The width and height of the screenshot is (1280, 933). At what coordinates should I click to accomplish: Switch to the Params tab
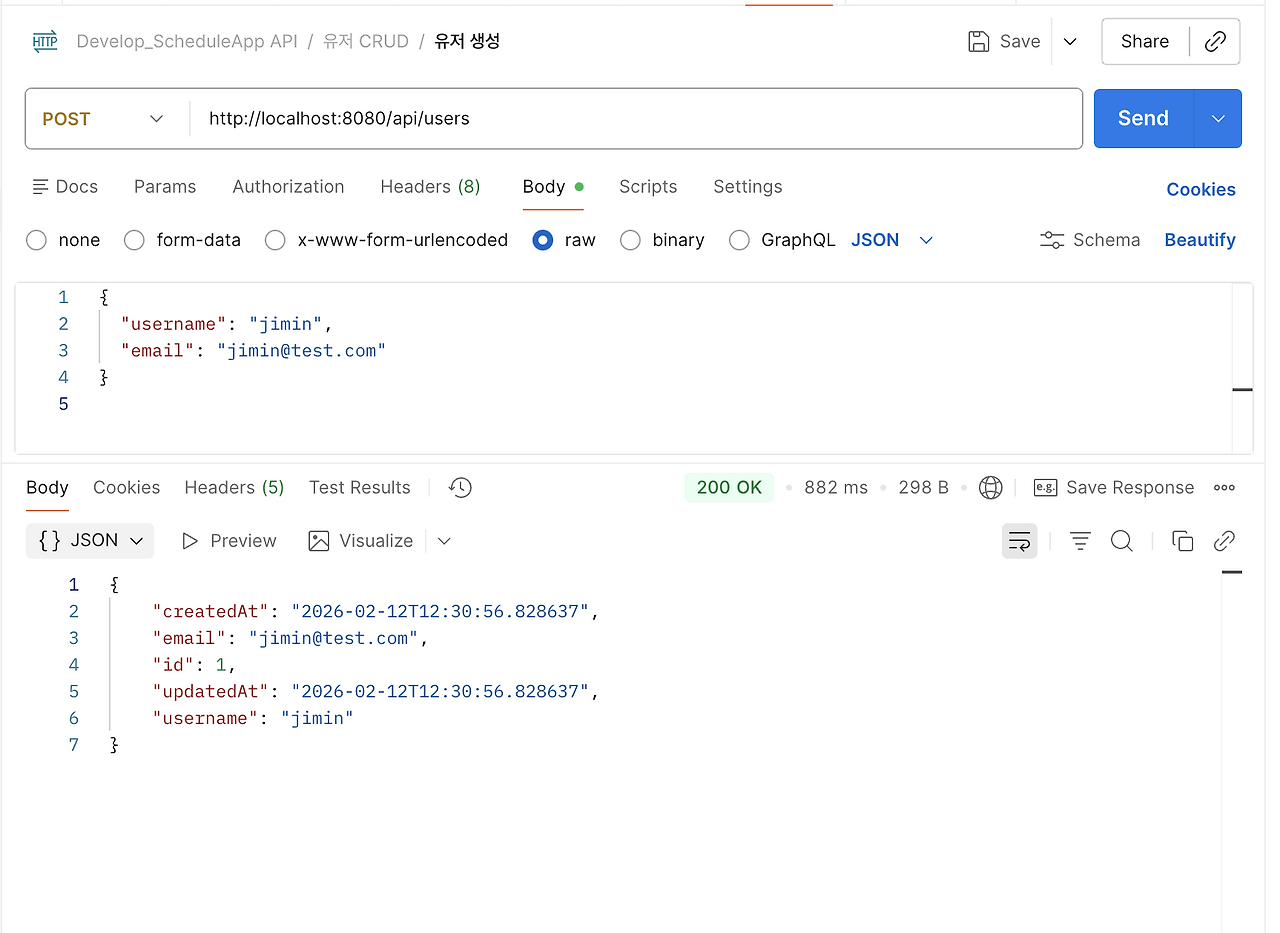165,187
